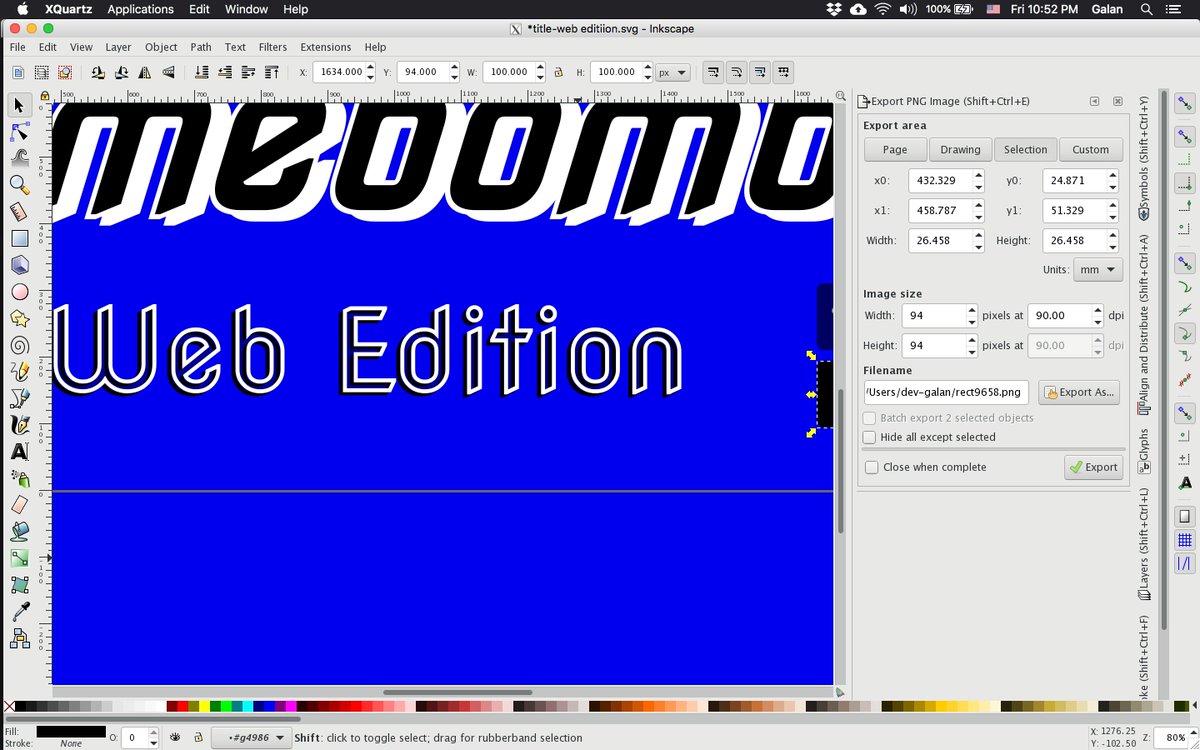Select the Pencil freehand tool

pyautogui.click(x=19, y=371)
